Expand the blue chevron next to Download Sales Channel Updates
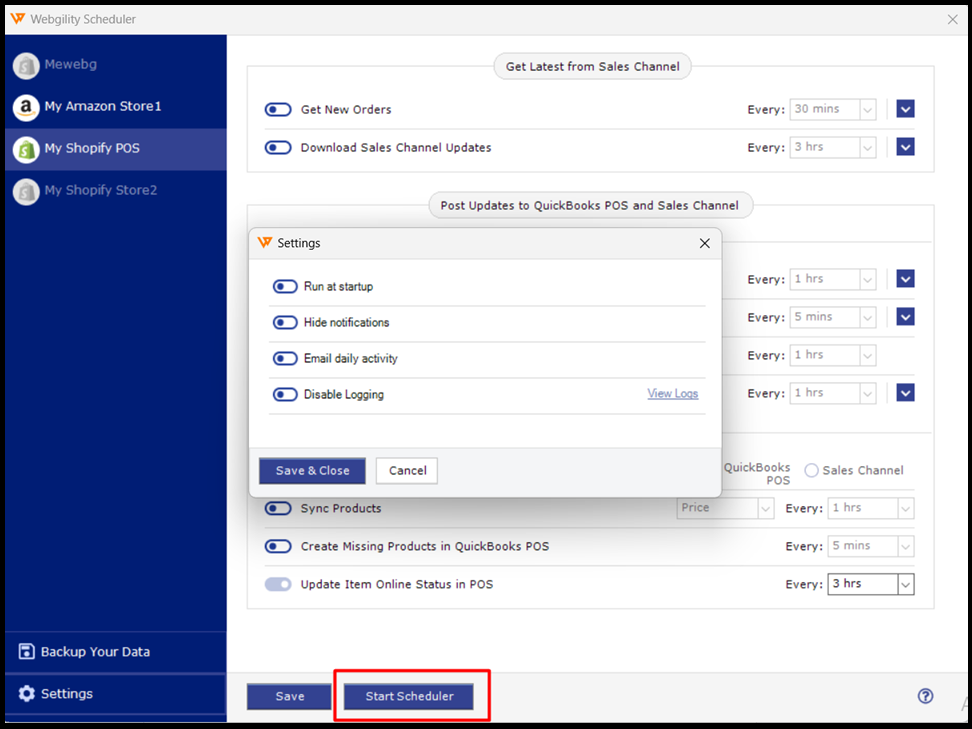This screenshot has height=729, width=972. 905,146
